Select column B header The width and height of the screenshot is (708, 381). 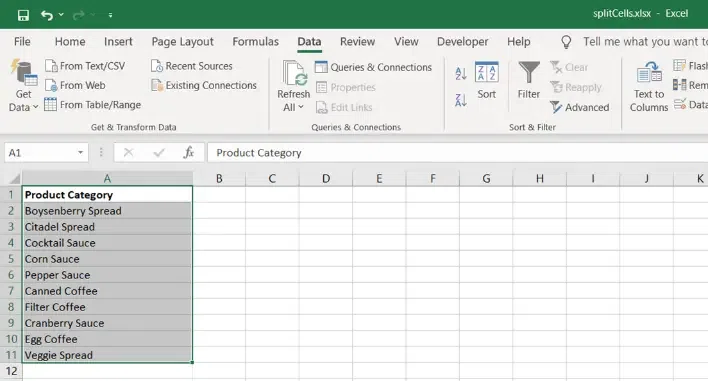pos(219,178)
